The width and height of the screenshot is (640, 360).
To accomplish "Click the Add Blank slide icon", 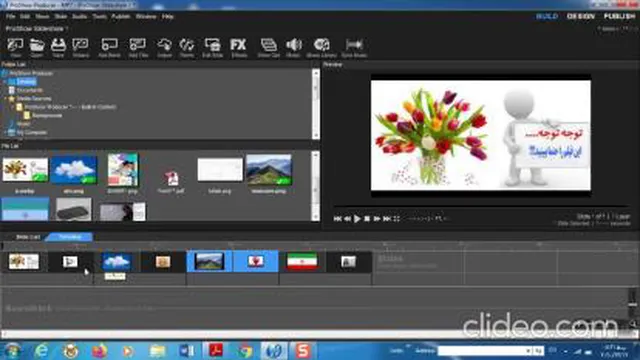I will pos(109,47).
